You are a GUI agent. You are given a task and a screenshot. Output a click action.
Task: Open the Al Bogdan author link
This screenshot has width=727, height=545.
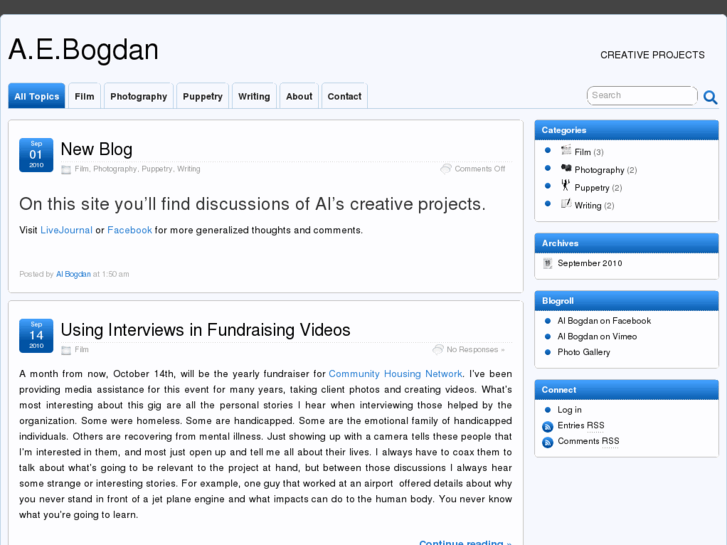tap(73, 274)
